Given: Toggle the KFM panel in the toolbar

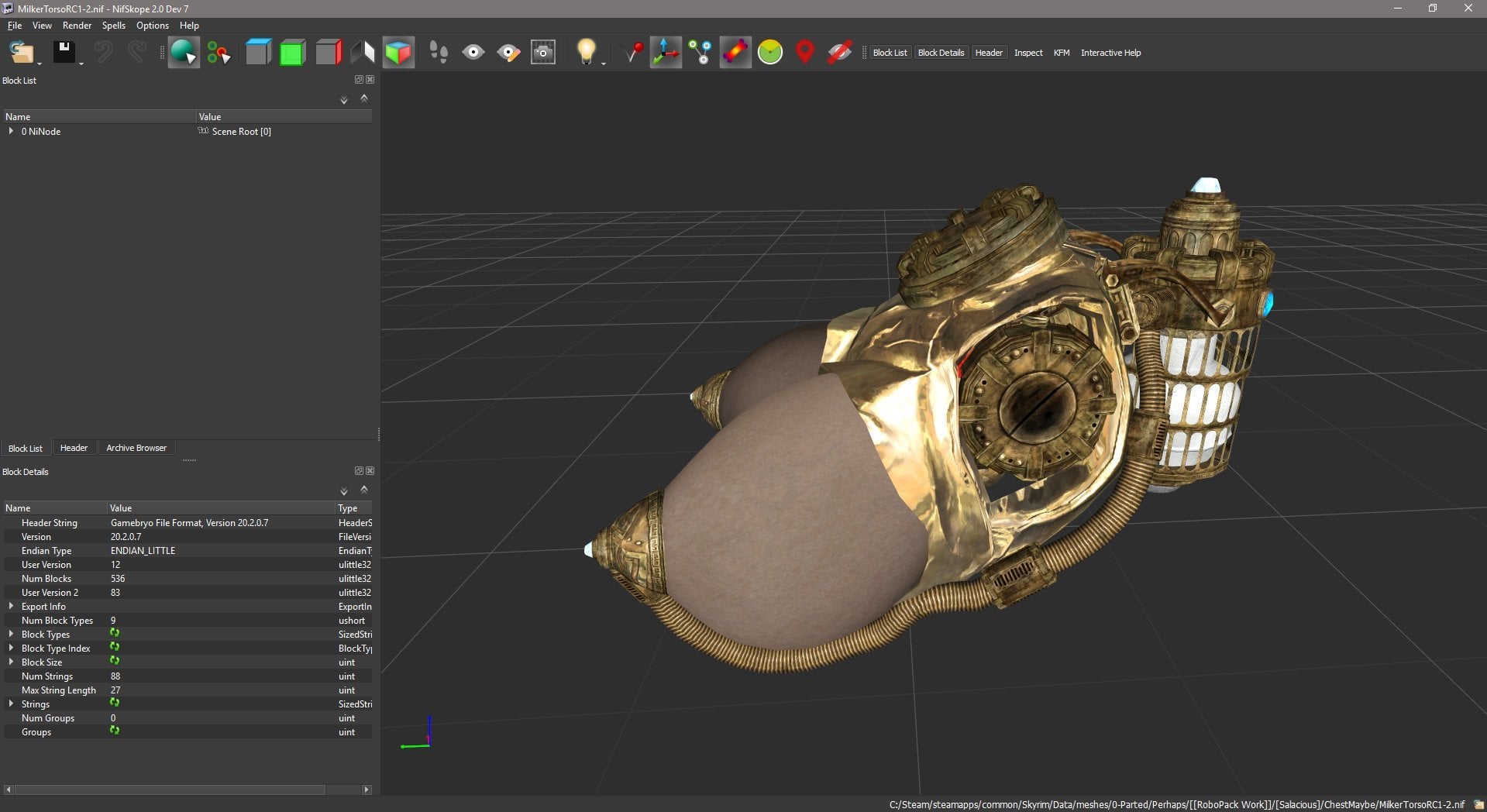Looking at the screenshot, I should click(1062, 53).
